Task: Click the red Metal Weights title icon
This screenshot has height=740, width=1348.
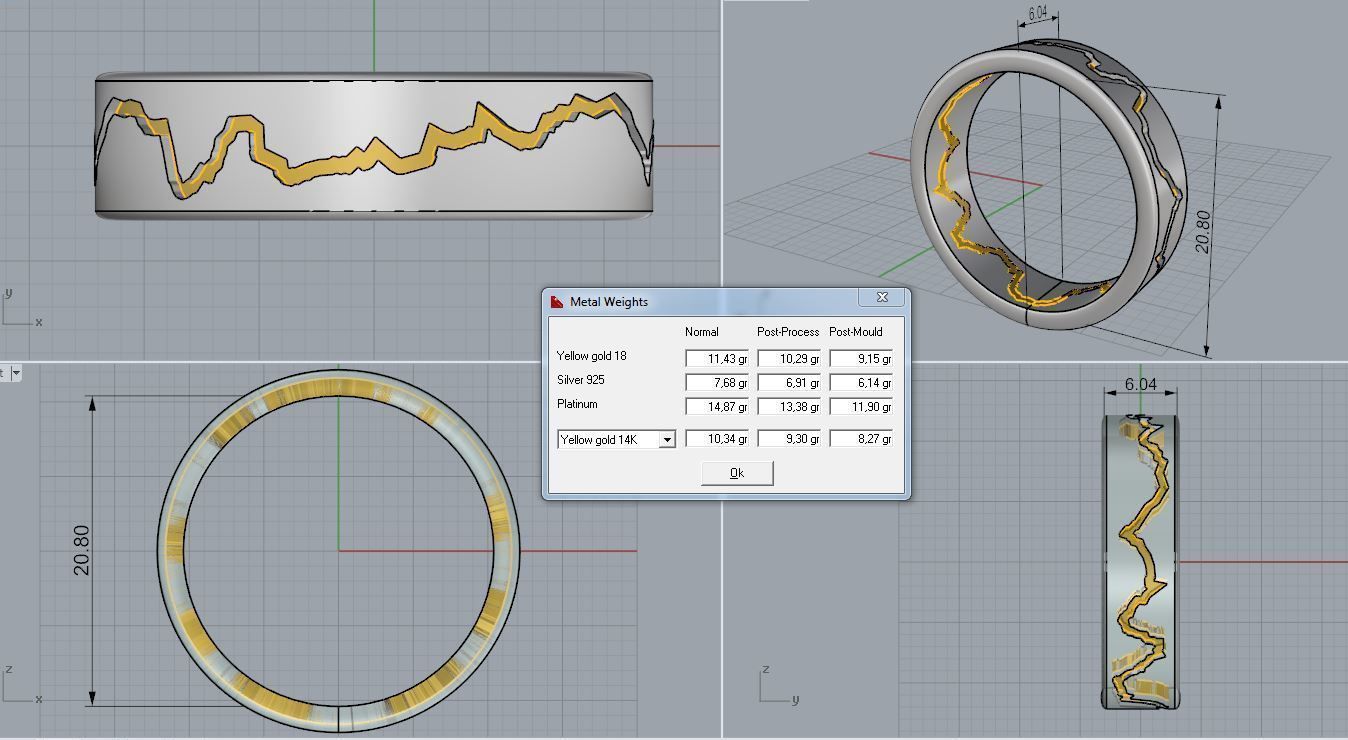Action: coord(557,301)
